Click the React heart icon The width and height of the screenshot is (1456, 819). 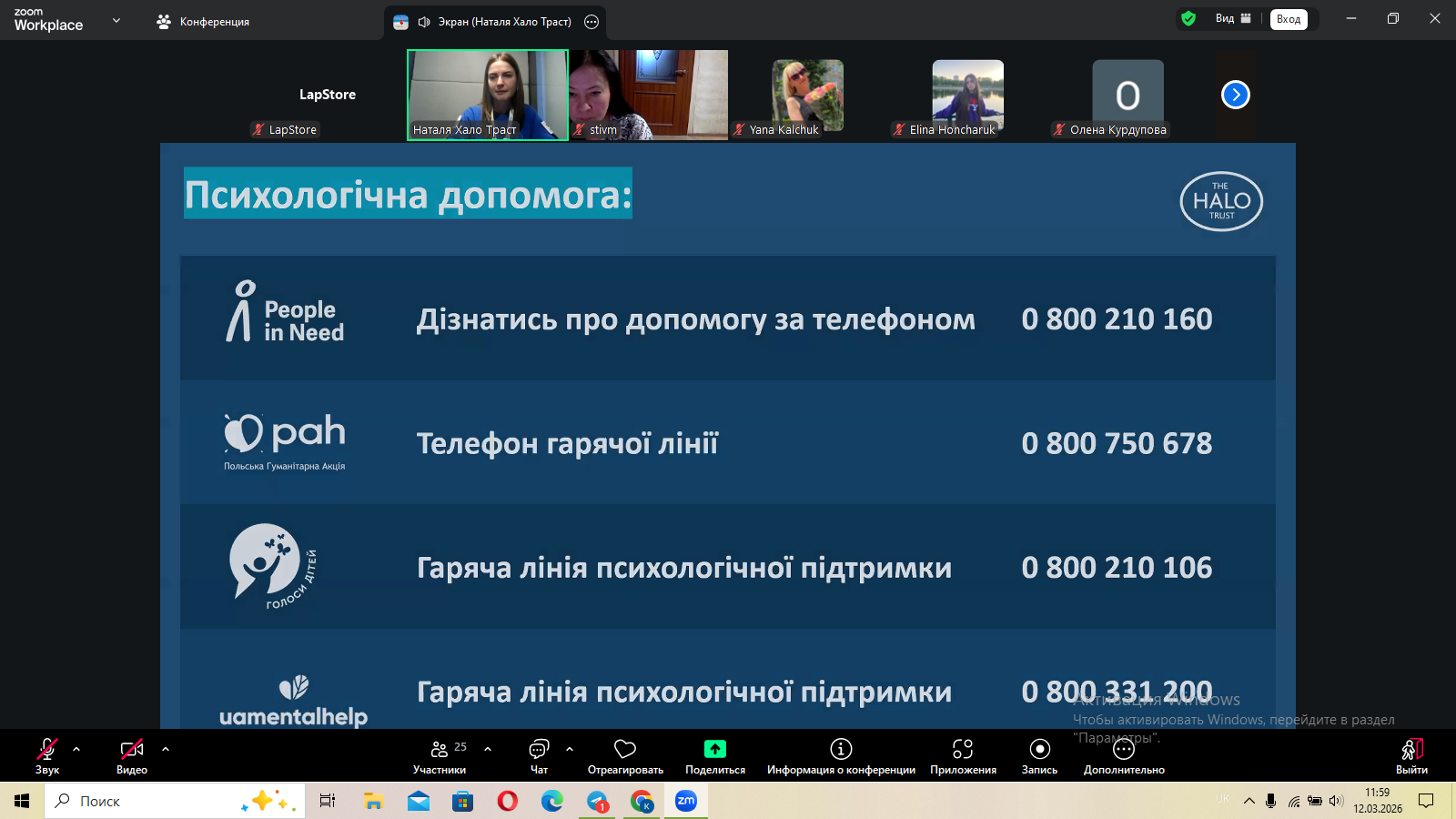(x=625, y=749)
